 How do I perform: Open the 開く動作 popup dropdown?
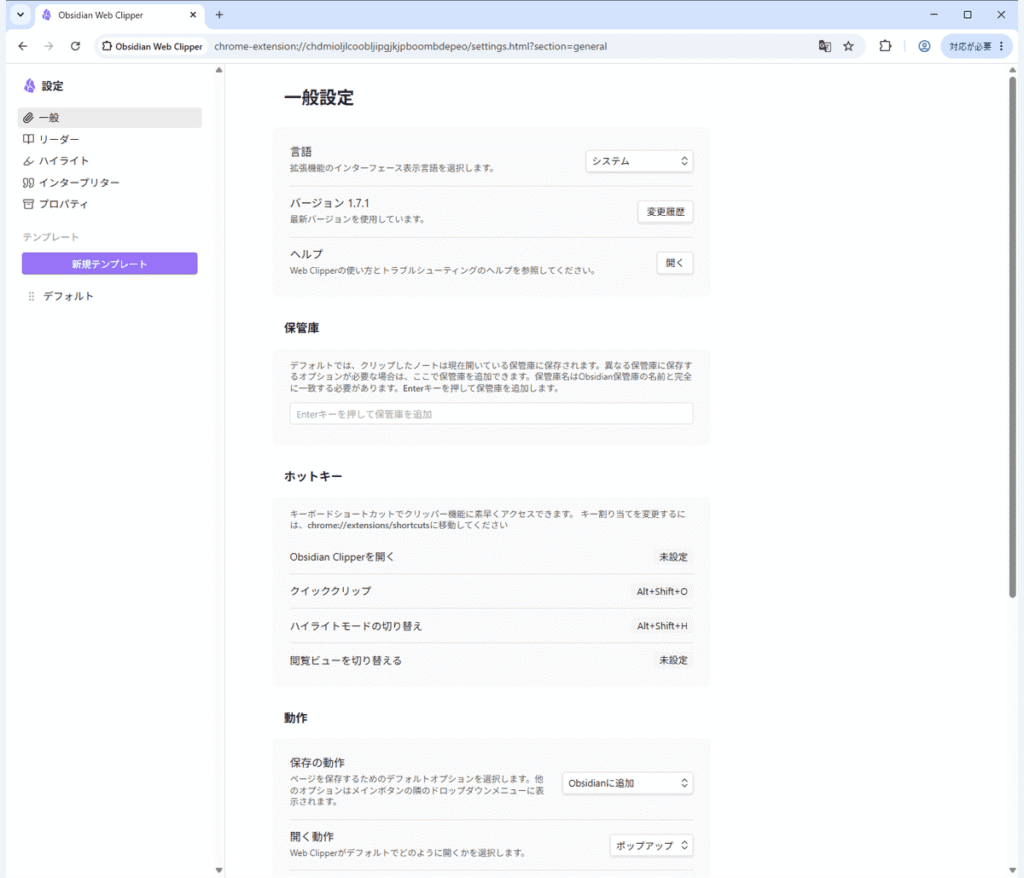click(651, 845)
